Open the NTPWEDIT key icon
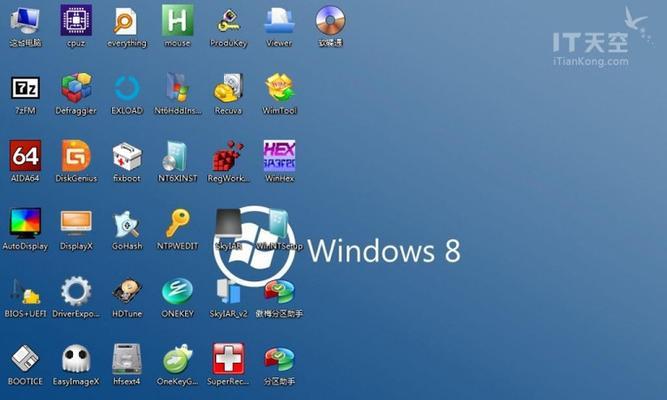Image resolution: width=667 pixels, height=400 pixels. click(x=177, y=223)
